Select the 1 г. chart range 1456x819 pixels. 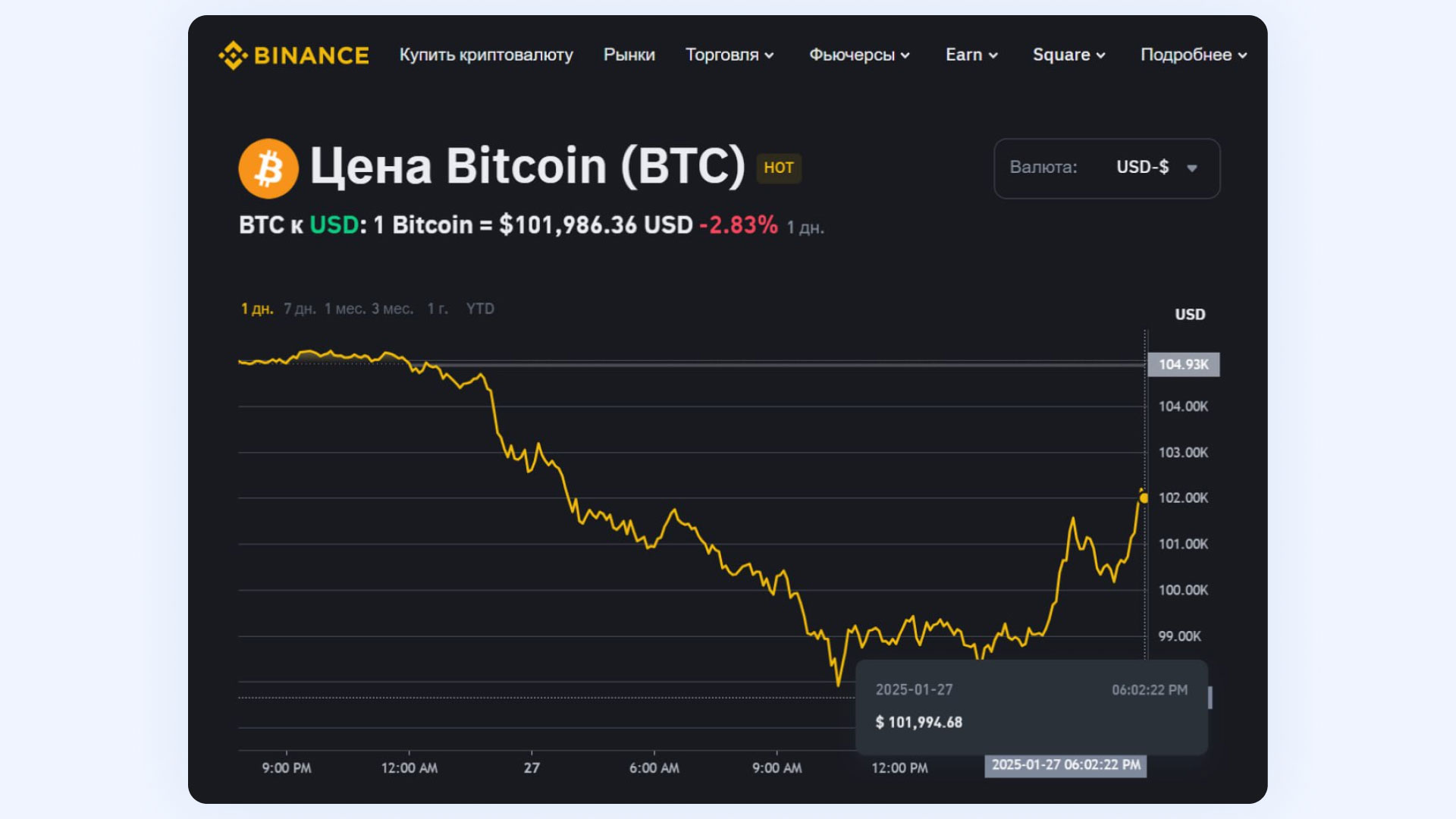pyautogui.click(x=438, y=309)
